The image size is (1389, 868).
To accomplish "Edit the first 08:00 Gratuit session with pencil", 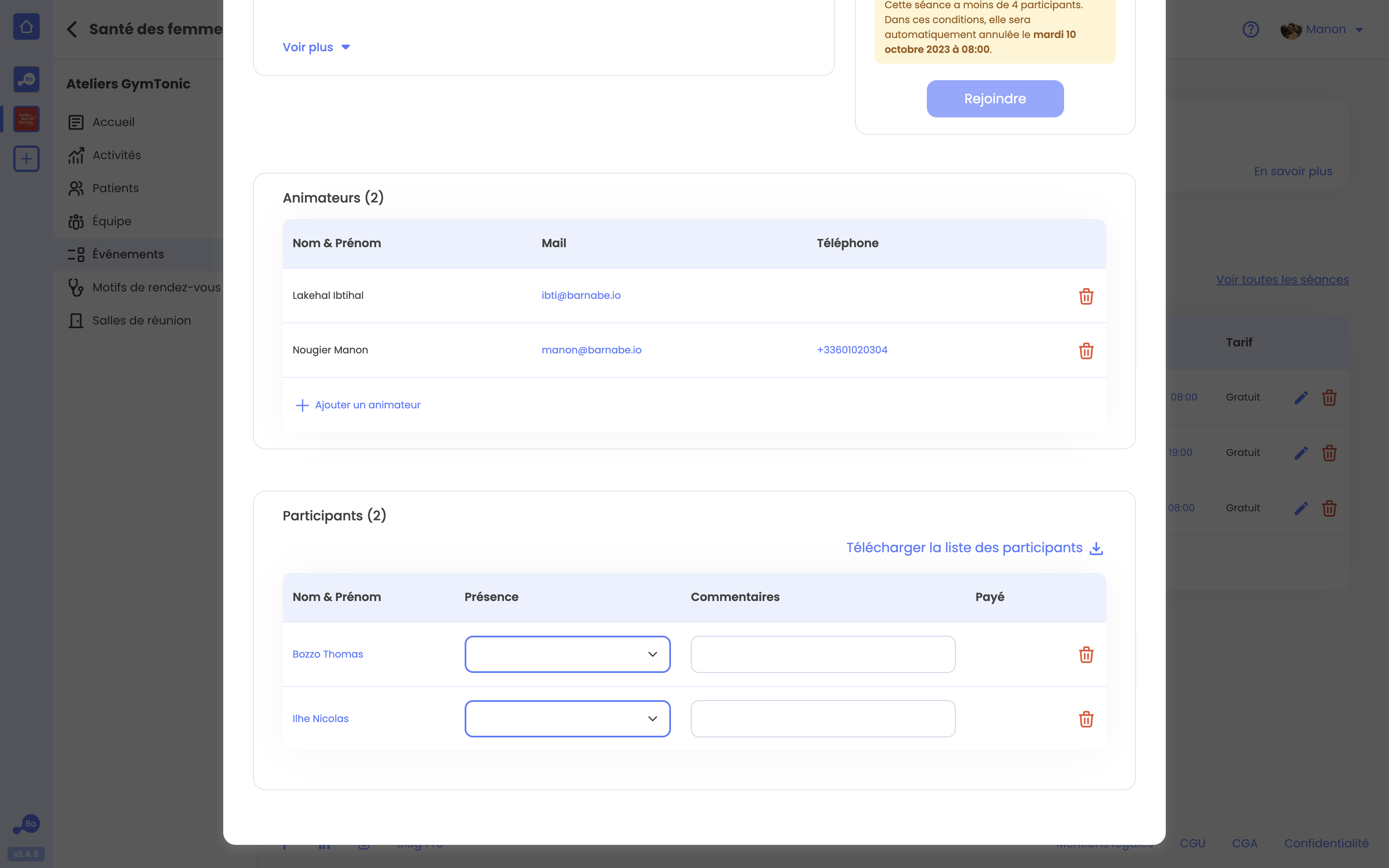I will point(1301,397).
